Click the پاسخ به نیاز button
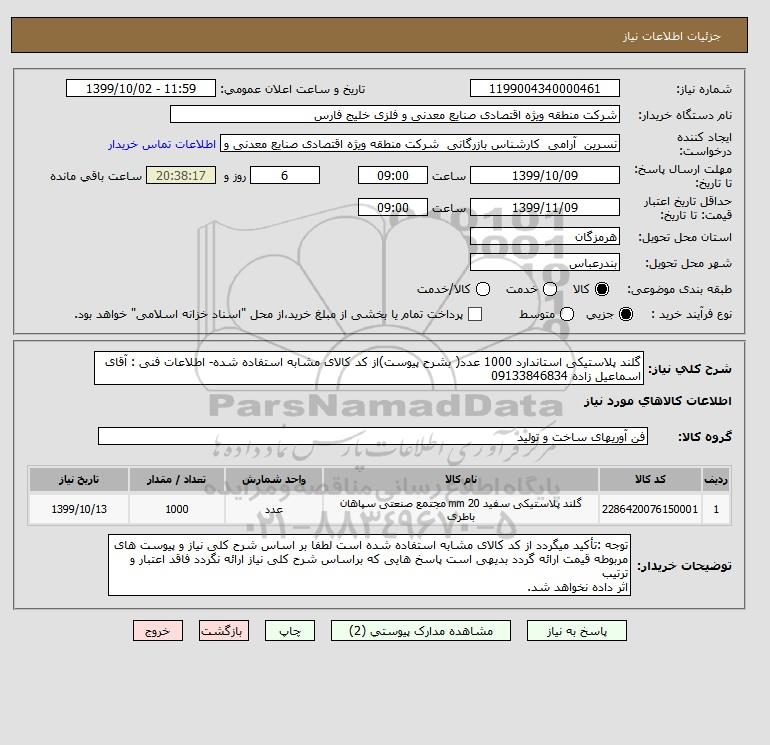Viewport: 770px width, 745px height. coord(577,631)
